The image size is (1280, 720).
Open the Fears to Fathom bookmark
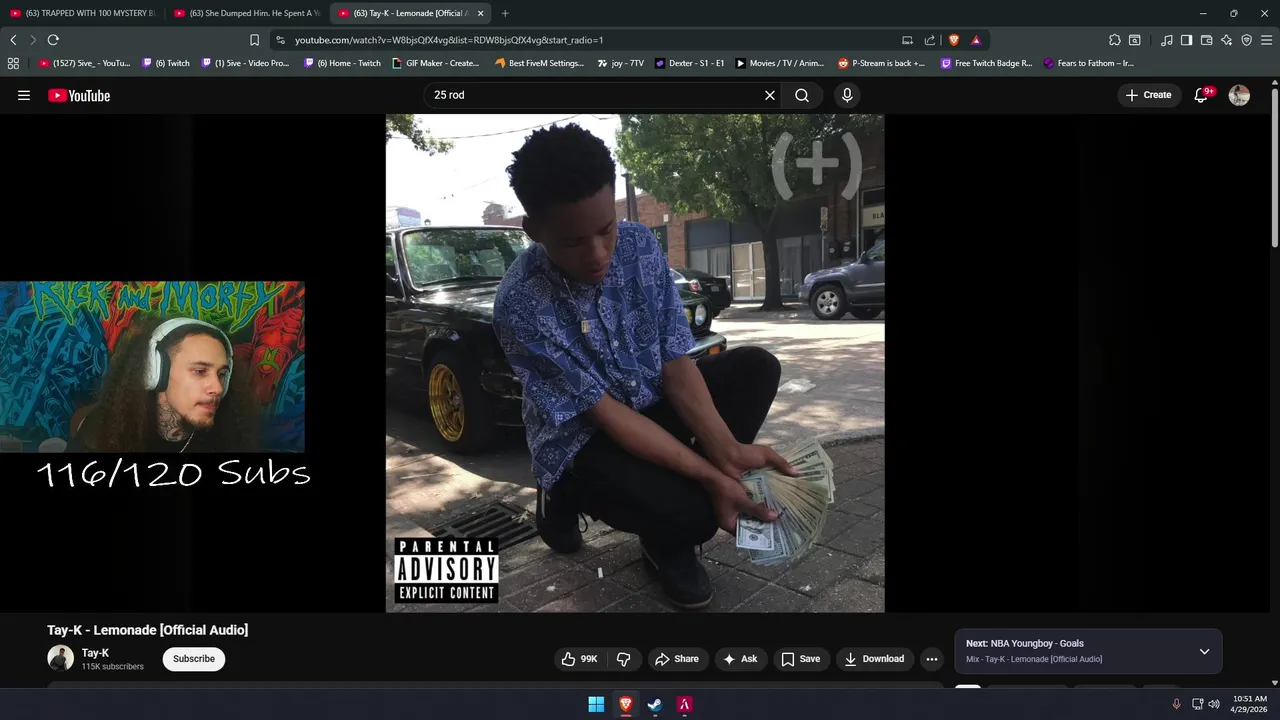pyautogui.click(x=1089, y=63)
